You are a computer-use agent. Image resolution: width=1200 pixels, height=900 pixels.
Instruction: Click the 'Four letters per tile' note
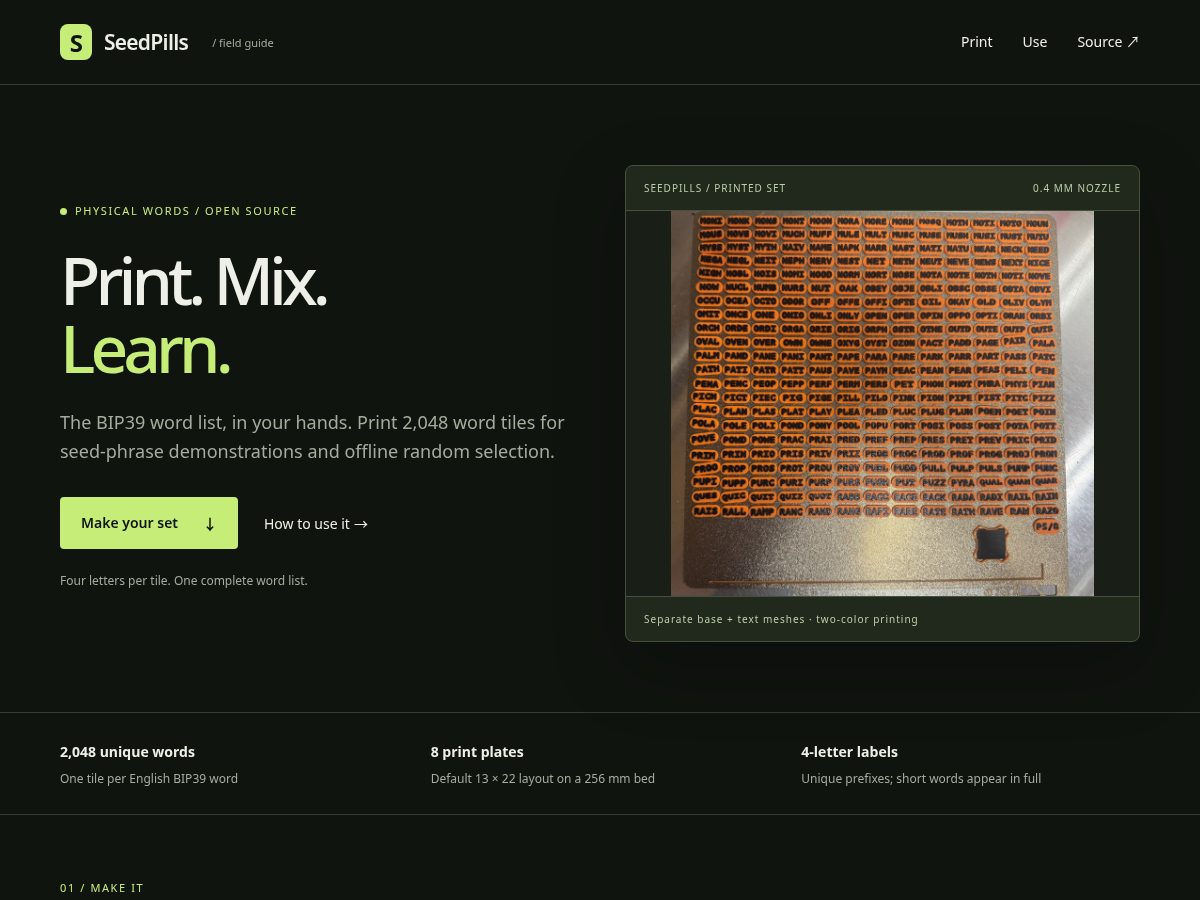click(184, 580)
